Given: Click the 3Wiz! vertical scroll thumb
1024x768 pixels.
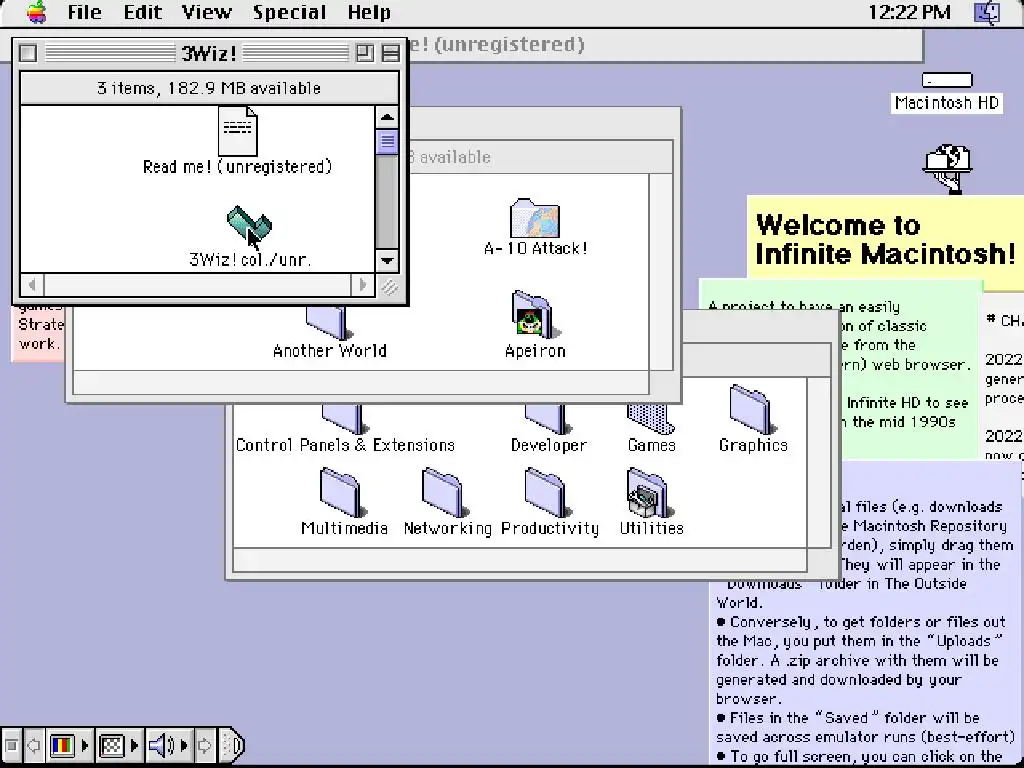Looking at the screenshot, I should pyautogui.click(x=387, y=142).
